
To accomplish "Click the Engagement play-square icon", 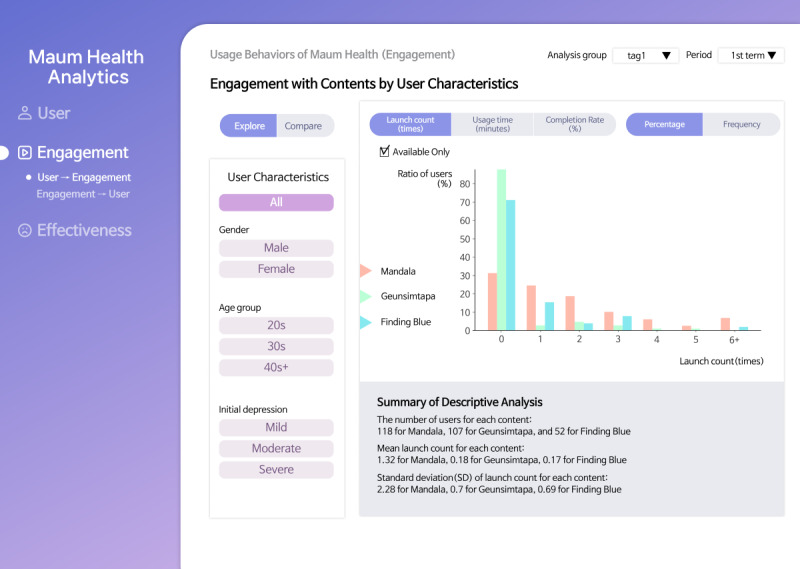I will point(24,153).
